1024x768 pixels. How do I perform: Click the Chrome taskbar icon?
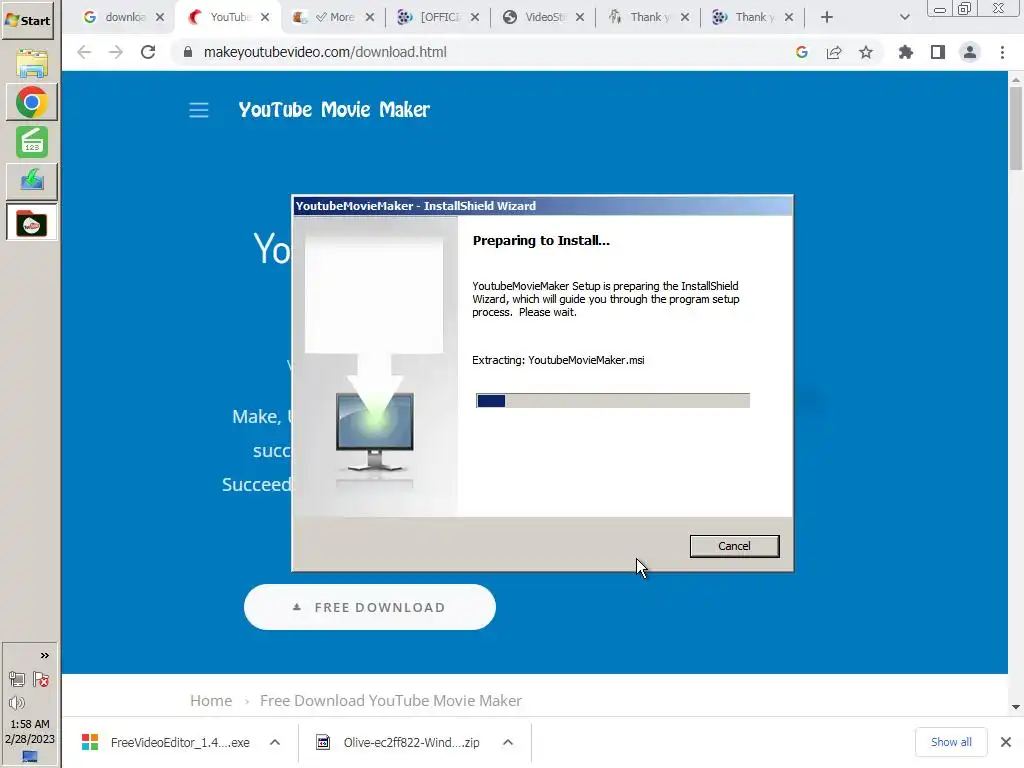click(31, 103)
